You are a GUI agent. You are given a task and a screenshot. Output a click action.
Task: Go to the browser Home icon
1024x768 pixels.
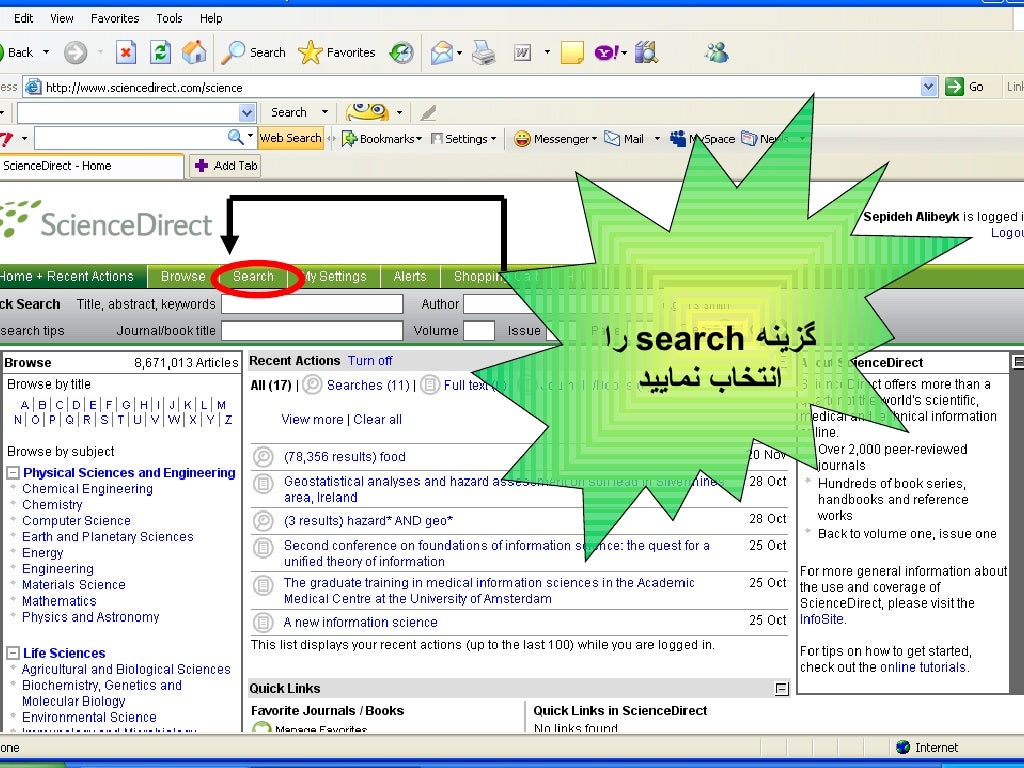pos(194,52)
